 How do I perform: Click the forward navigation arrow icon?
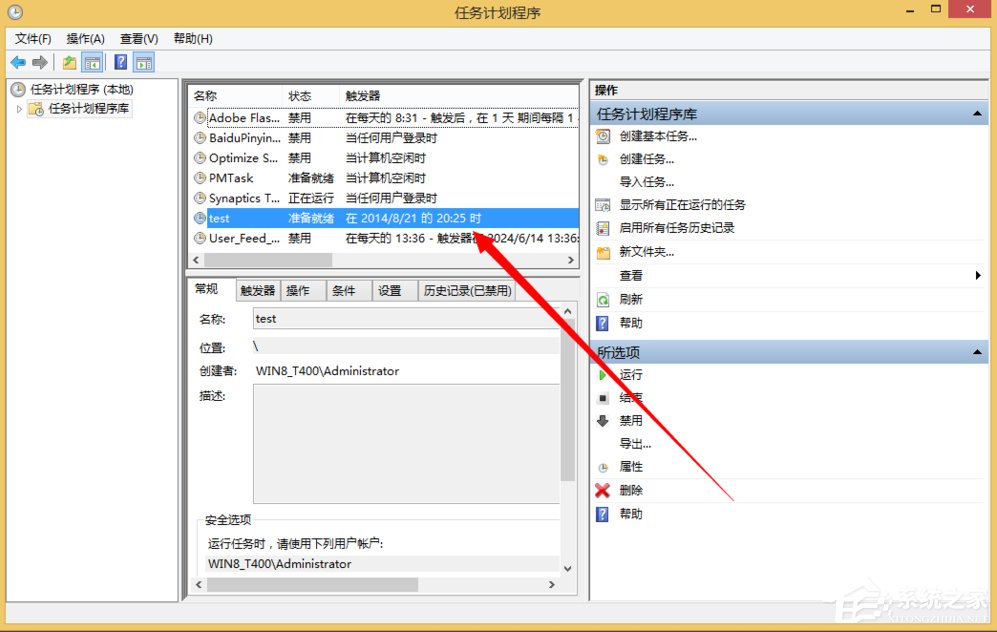coord(38,62)
